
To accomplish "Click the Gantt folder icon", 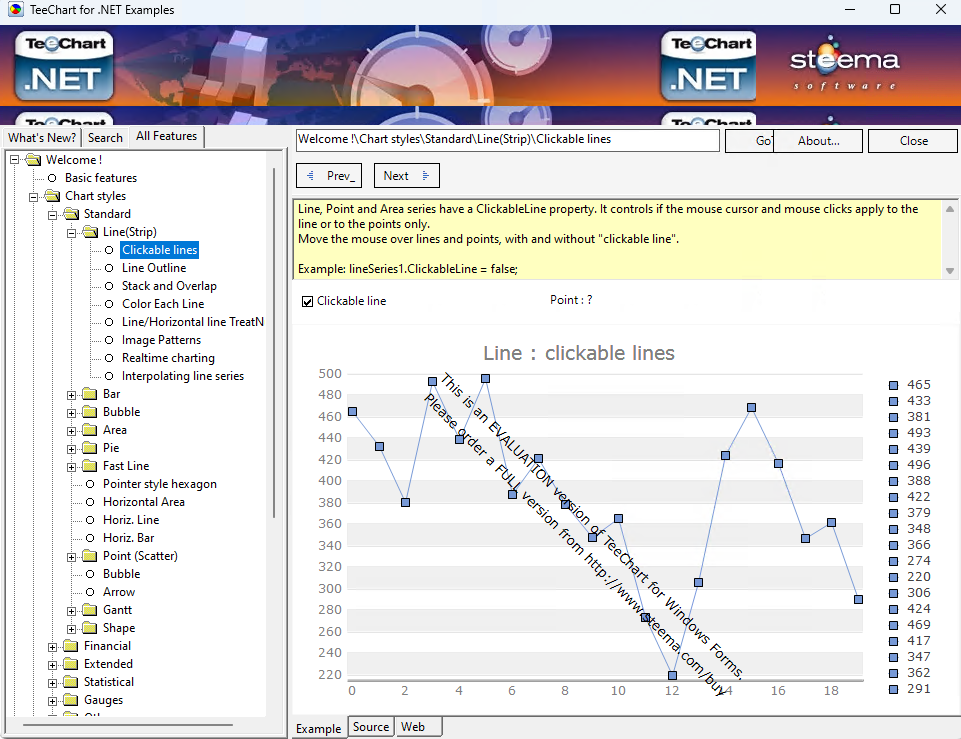I will [x=90, y=610].
